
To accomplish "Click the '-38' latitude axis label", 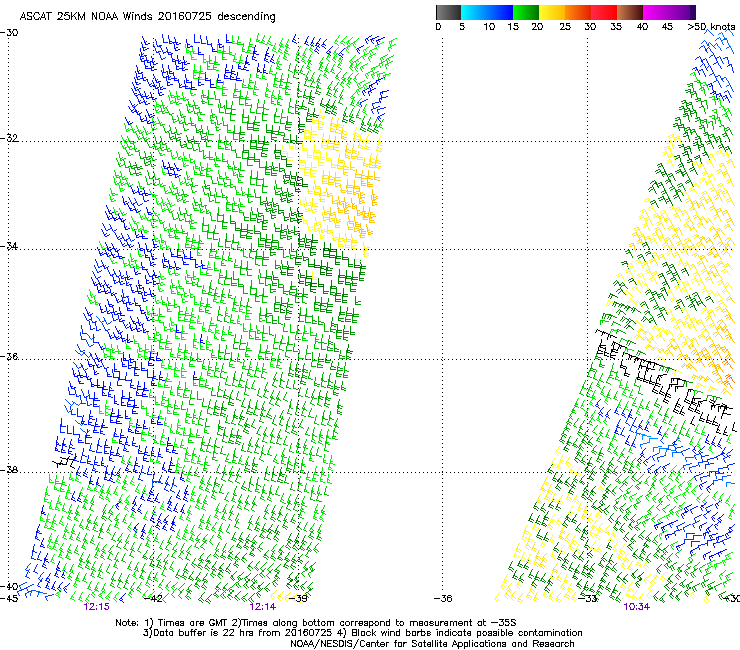I will [9, 470].
